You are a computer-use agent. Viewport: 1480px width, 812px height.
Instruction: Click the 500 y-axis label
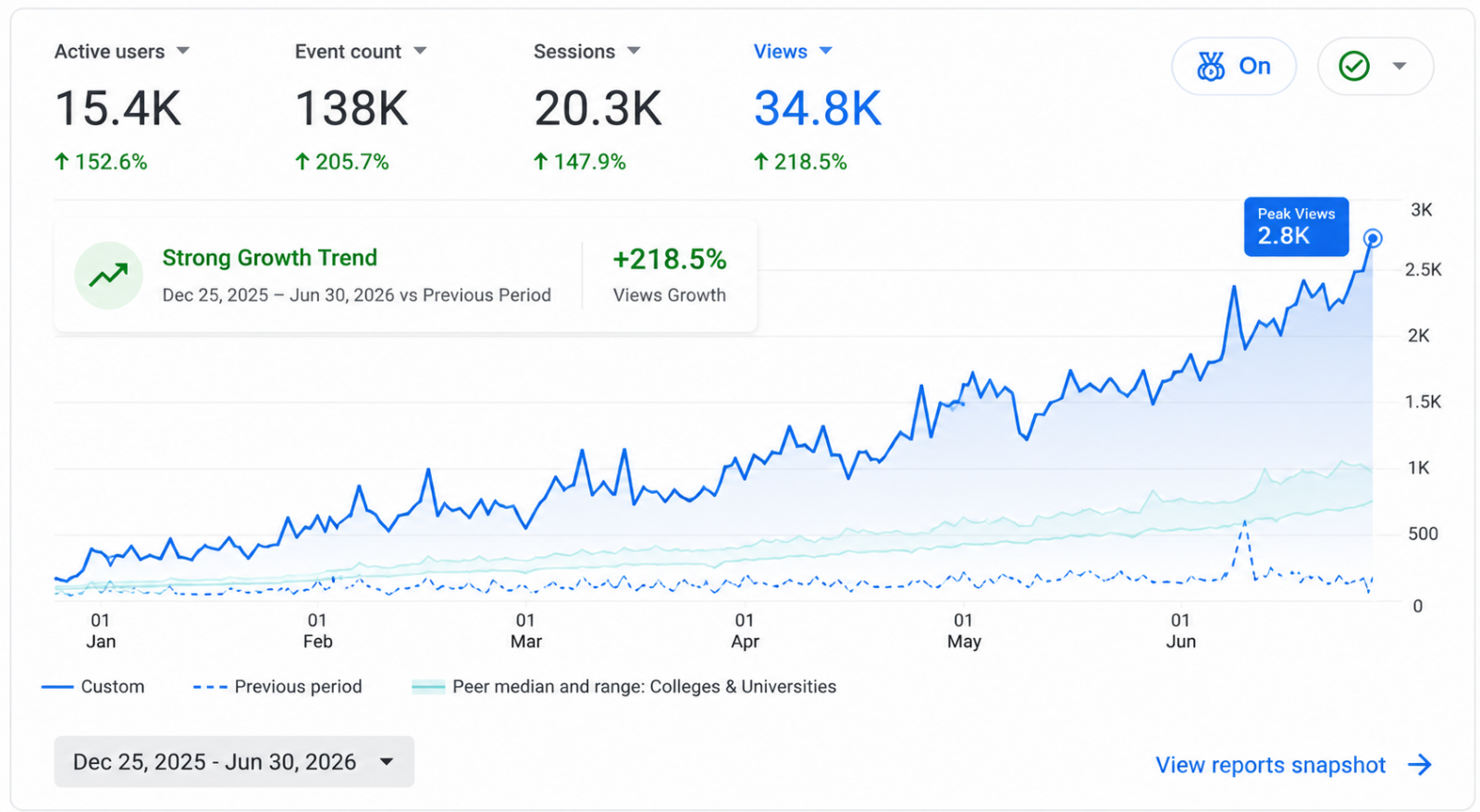pos(1424,534)
